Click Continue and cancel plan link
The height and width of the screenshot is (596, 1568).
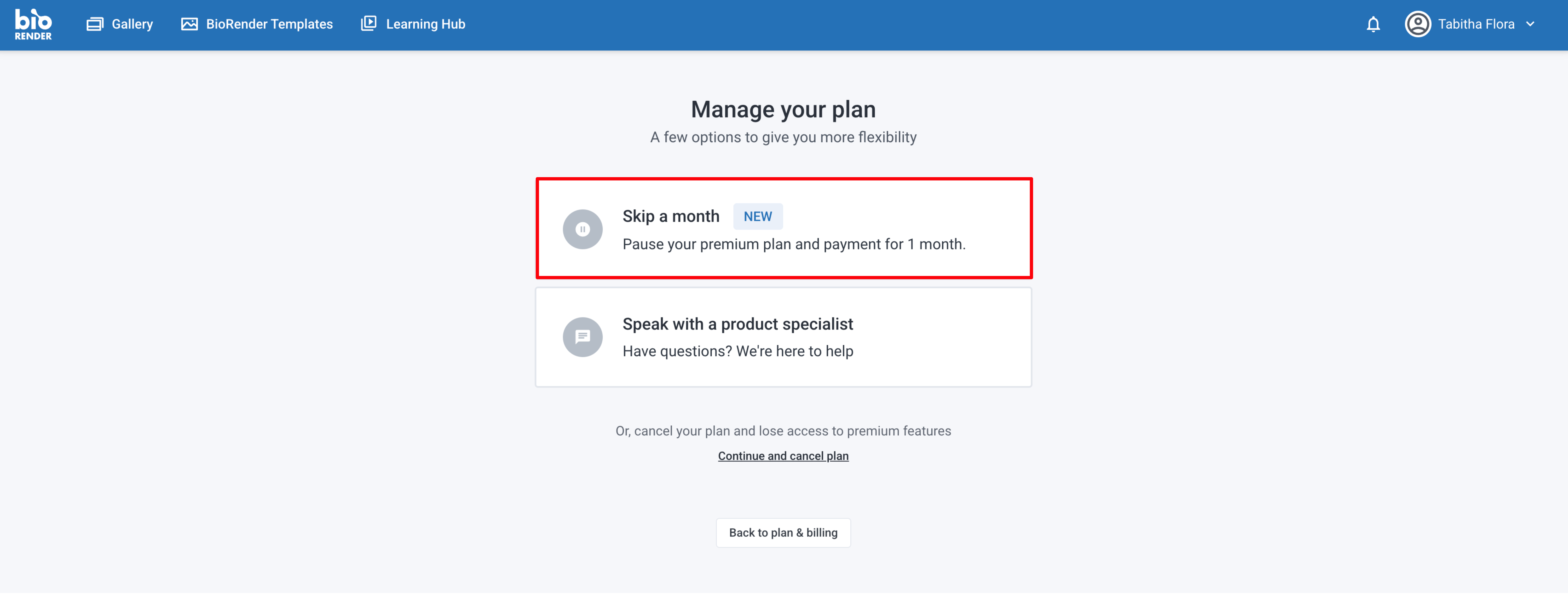(x=783, y=456)
